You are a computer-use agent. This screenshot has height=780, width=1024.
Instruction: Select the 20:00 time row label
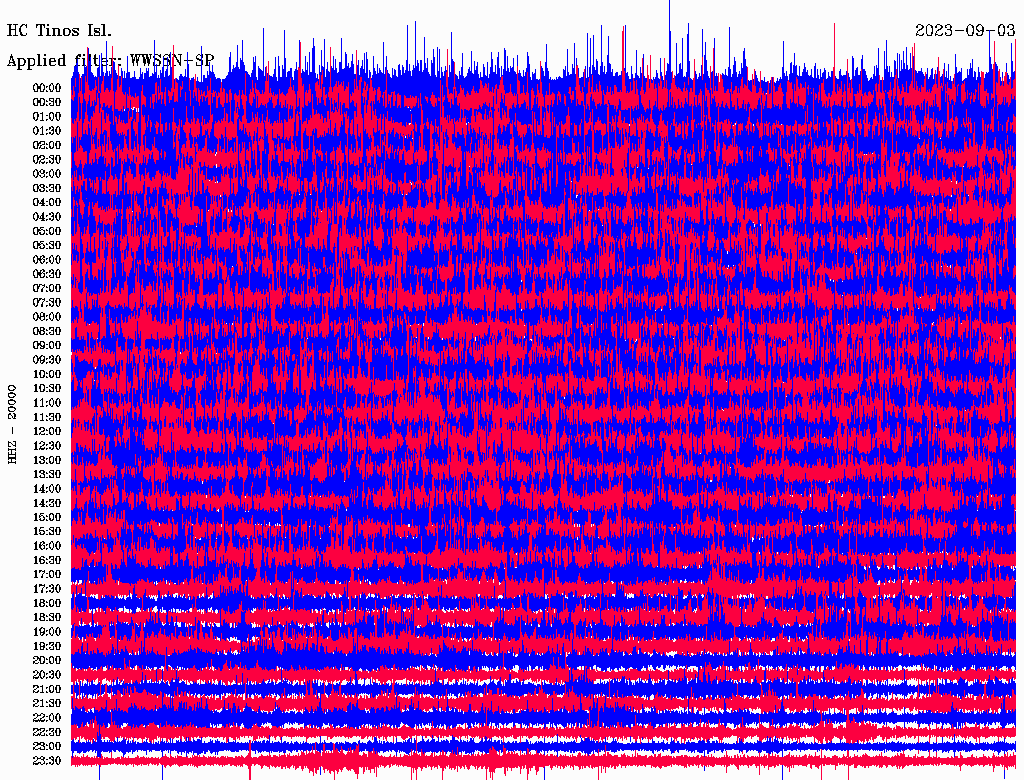[47, 661]
